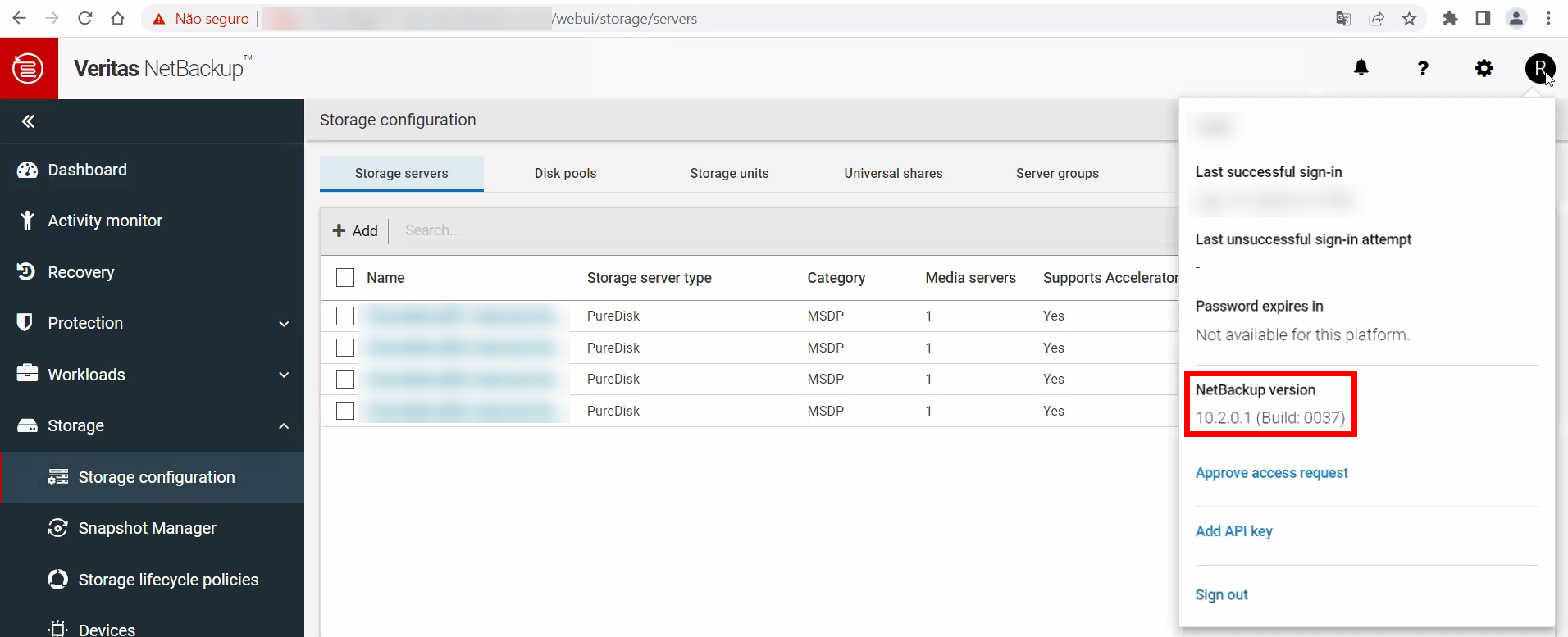Collapse the sidebar with double-chevron icon

point(28,122)
